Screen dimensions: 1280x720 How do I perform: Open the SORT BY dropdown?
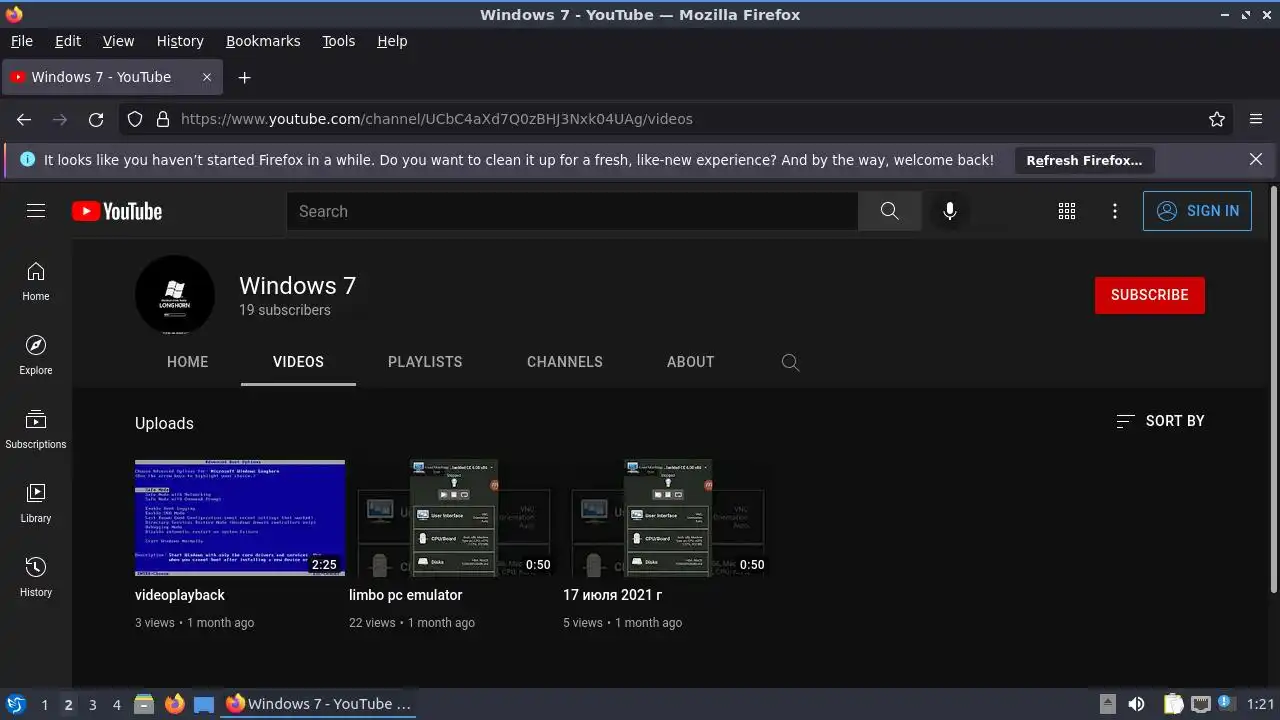[x=1160, y=421]
